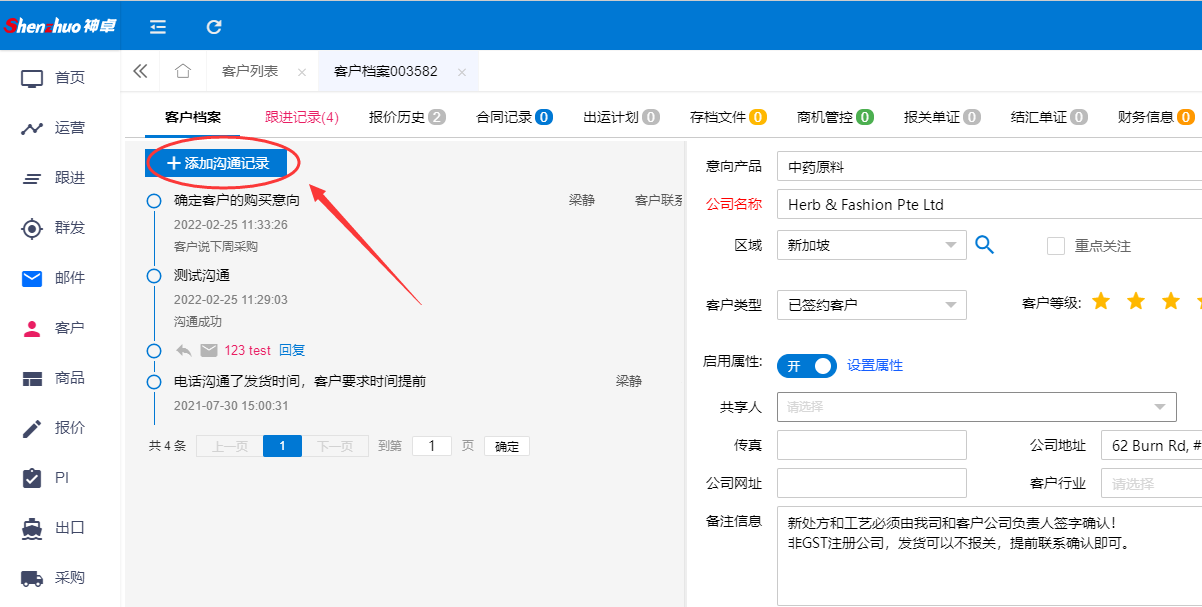This screenshot has height=607, width=1202.
Task: Open 群发 in the sidebar
Action: click(x=60, y=228)
